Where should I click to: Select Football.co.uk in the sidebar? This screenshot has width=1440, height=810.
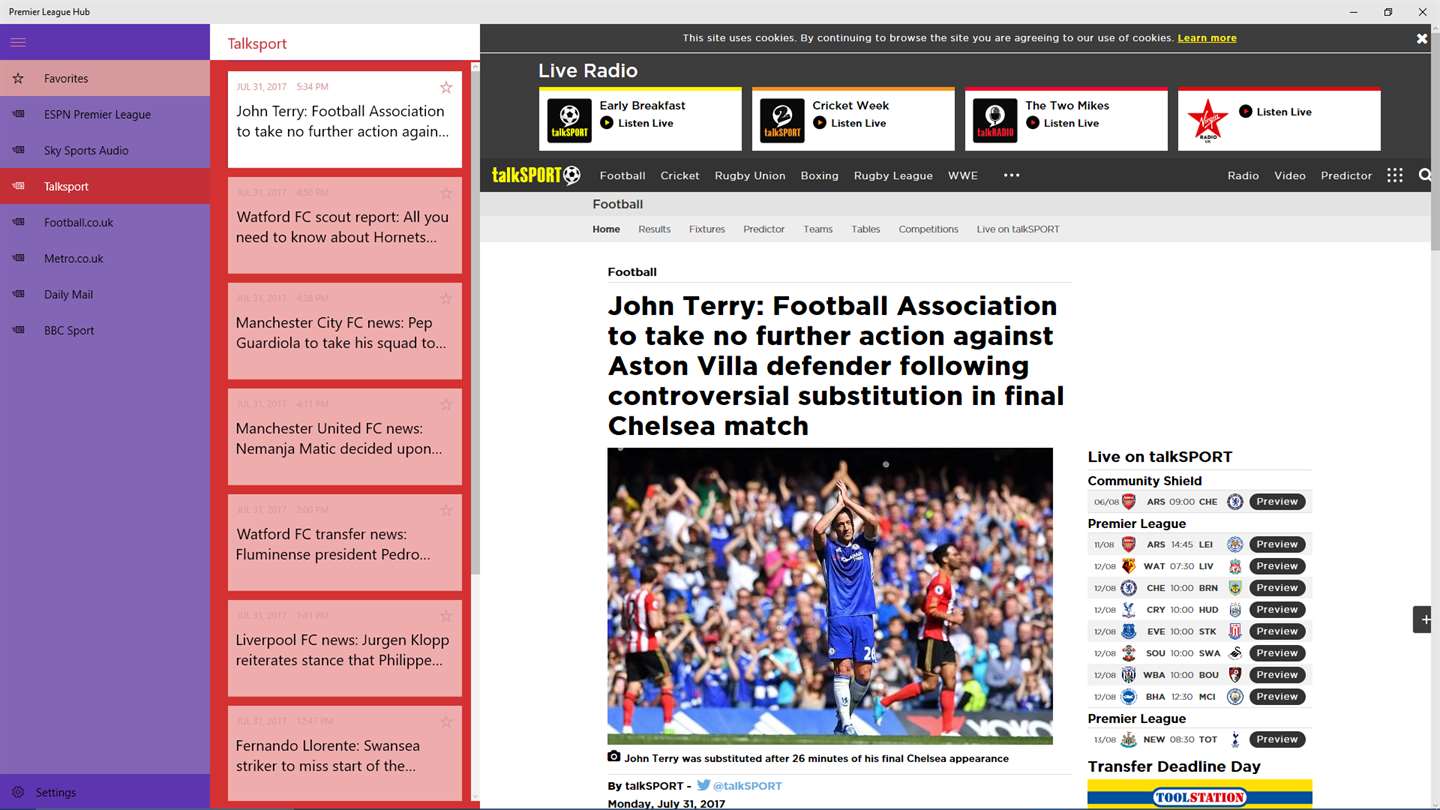(x=105, y=222)
